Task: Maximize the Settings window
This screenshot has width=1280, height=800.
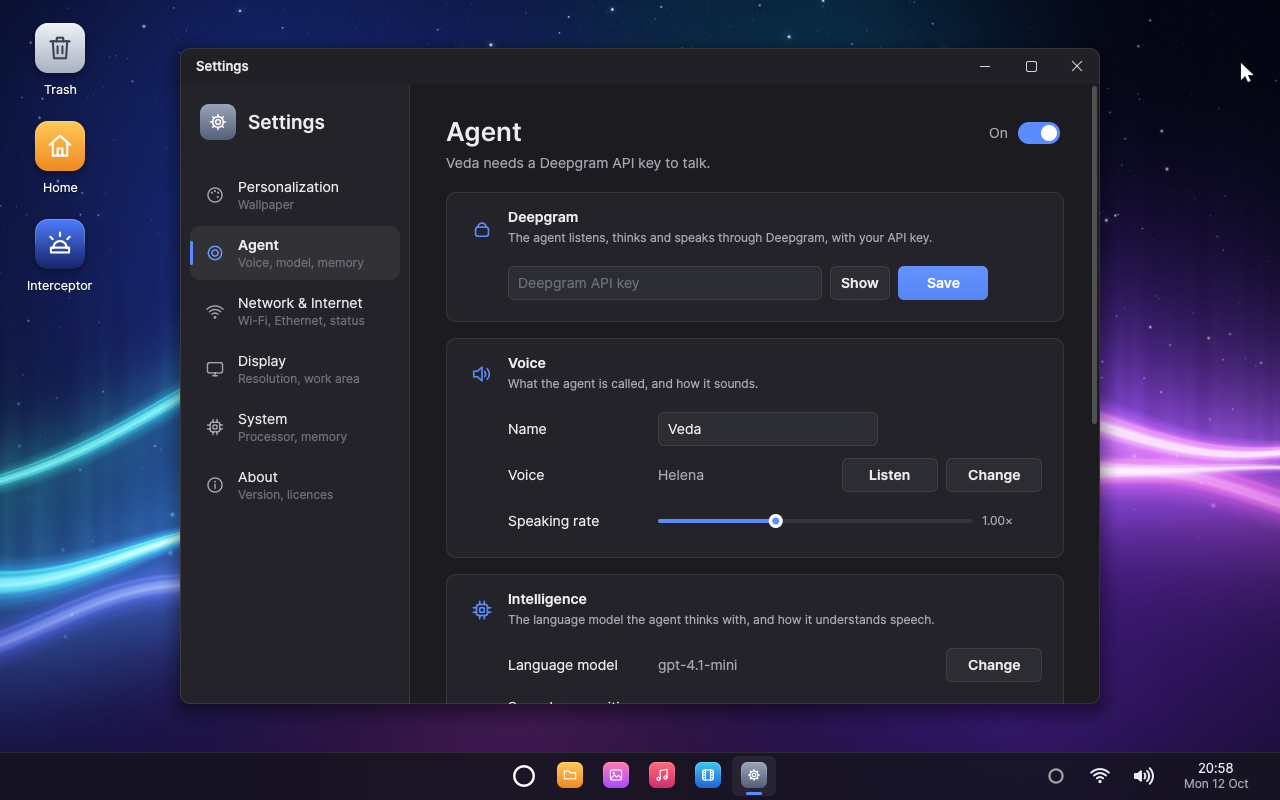Action: [x=1031, y=66]
